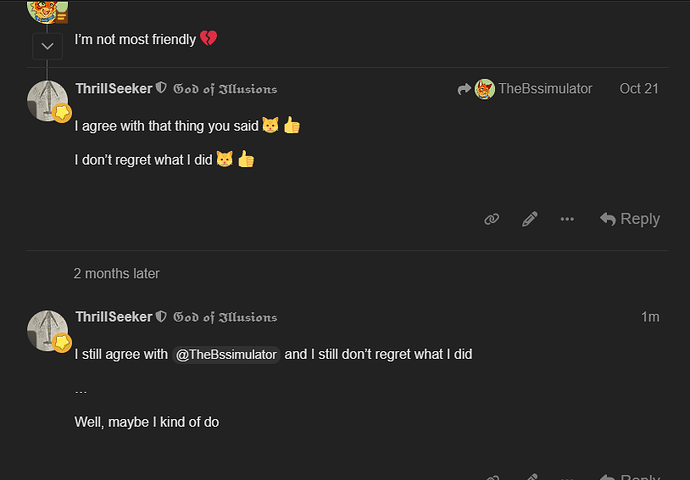
Task: Click the star flair on the Oct 21 avatar
Action: click(x=61, y=114)
